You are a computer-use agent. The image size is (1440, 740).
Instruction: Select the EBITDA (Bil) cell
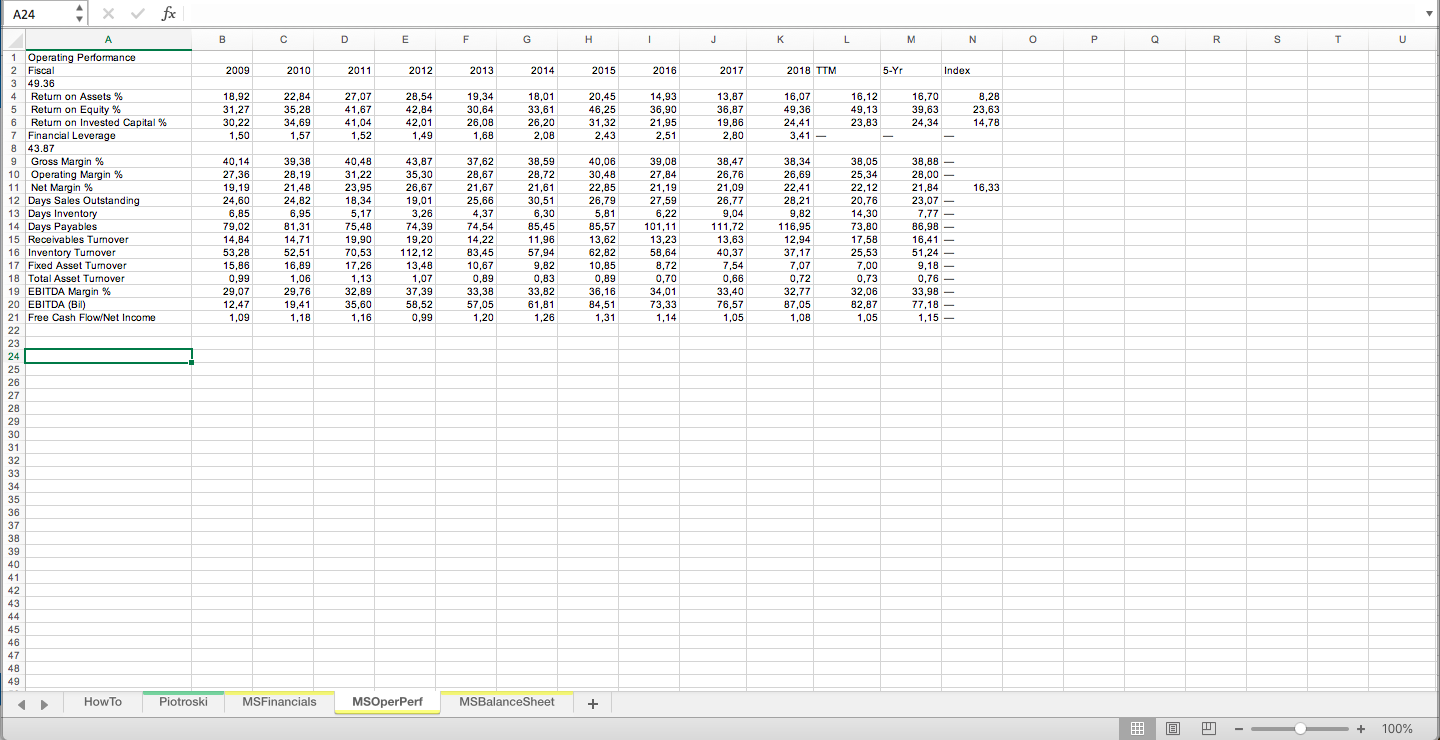(108, 305)
